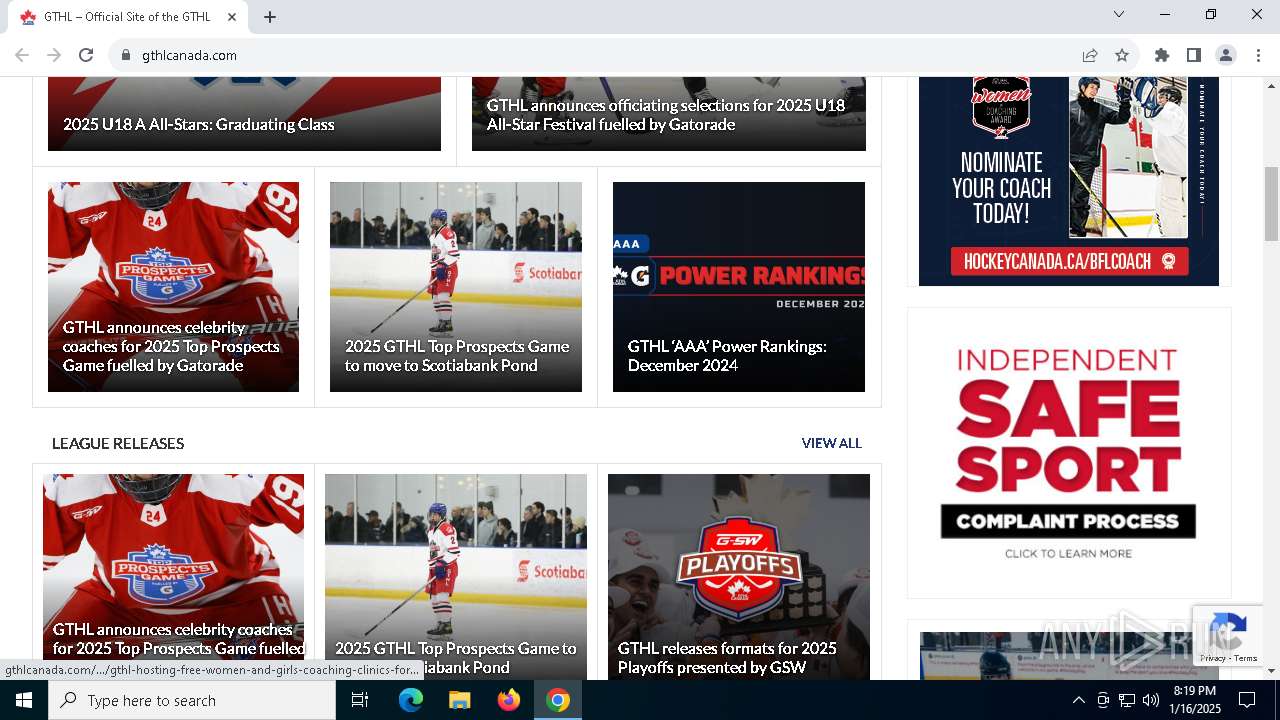The height and width of the screenshot is (720, 1280).
Task: Open celebrity coaches article in top grid
Action: pos(173,287)
